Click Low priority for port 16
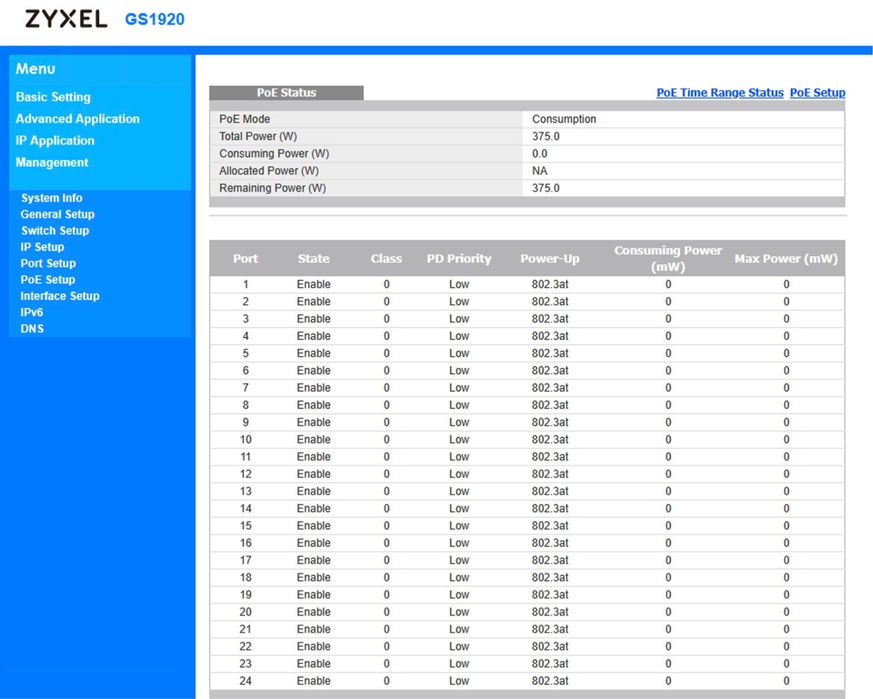 [x=459, y=543]
